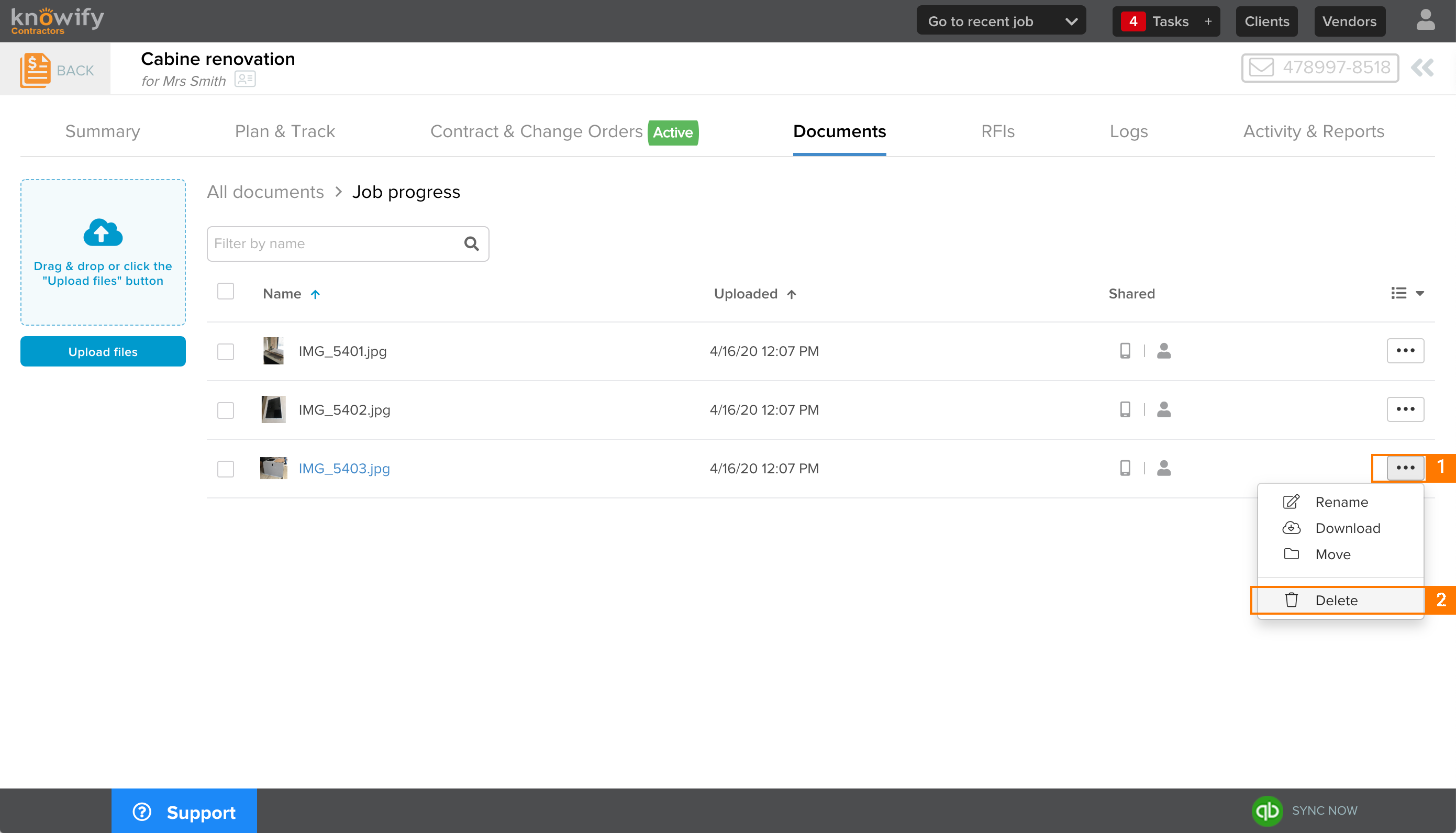Click the All documents breadcrumb link
The width and height of the screenshot is (1456, 833).
pyautogui.click(x=265, y=192)
